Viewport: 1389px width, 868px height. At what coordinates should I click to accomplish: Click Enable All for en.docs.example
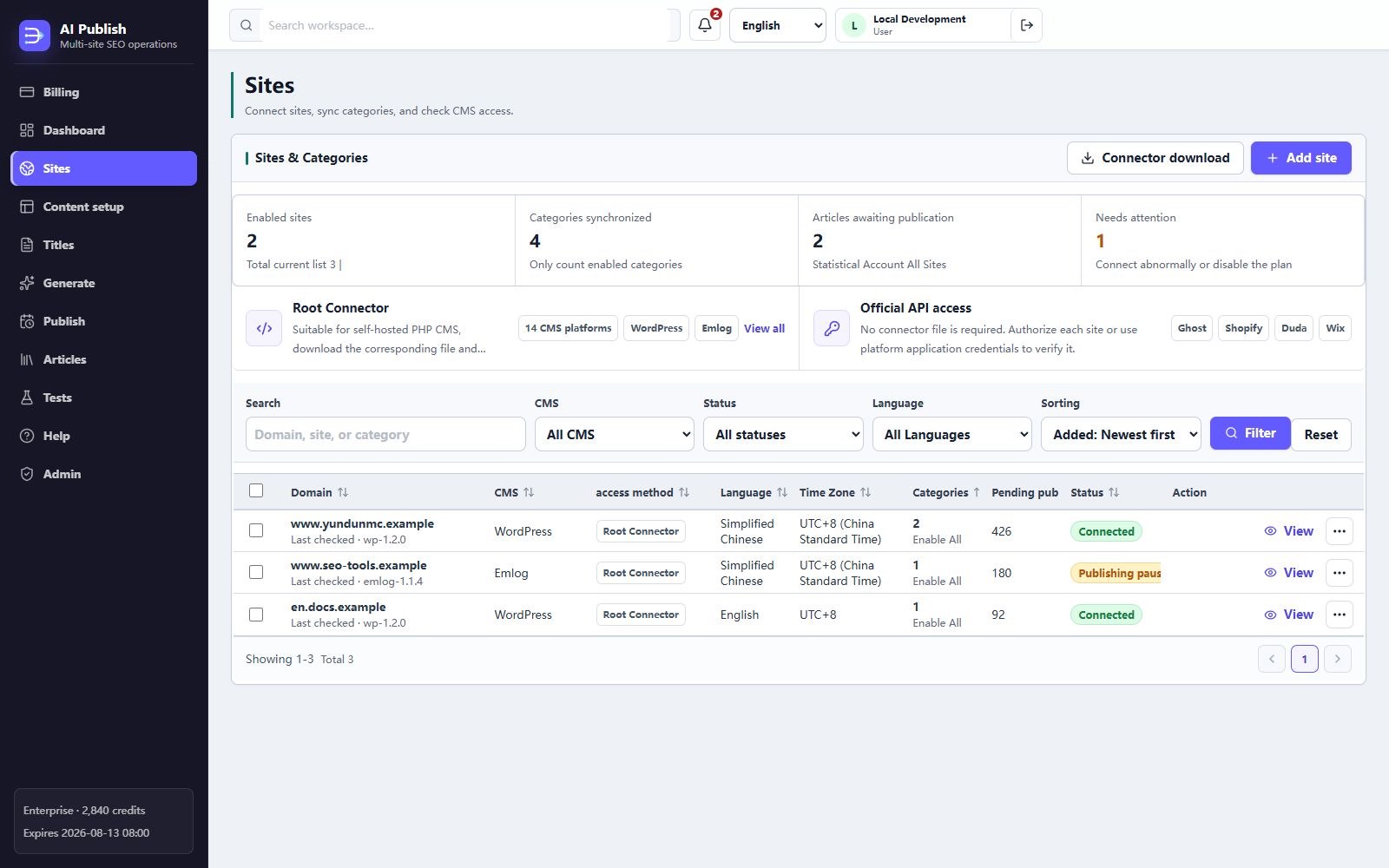pyautogui.click(x=937, y=623)
